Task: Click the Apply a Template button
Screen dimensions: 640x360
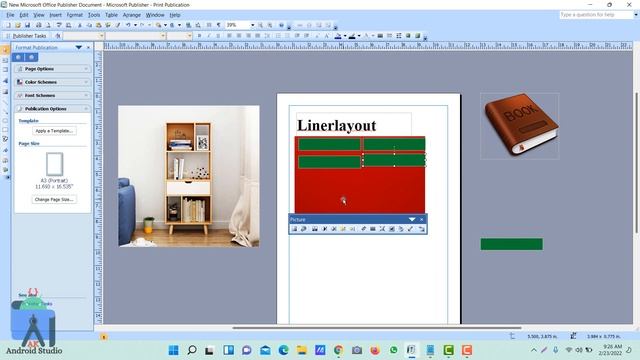Action: [54, 131]
